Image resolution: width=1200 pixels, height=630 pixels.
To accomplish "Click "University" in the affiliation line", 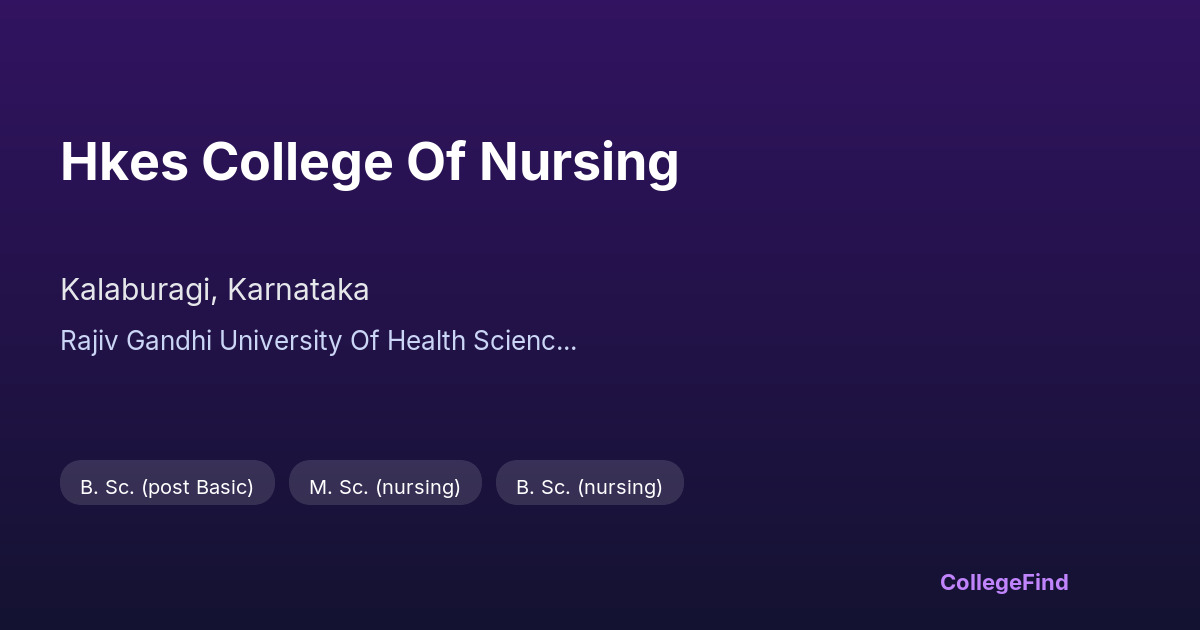I will point(280,341).
